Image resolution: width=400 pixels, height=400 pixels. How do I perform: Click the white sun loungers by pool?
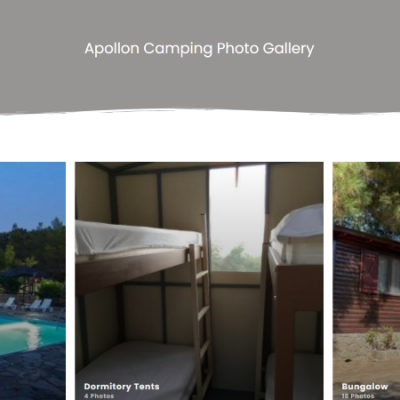point(28,304)
